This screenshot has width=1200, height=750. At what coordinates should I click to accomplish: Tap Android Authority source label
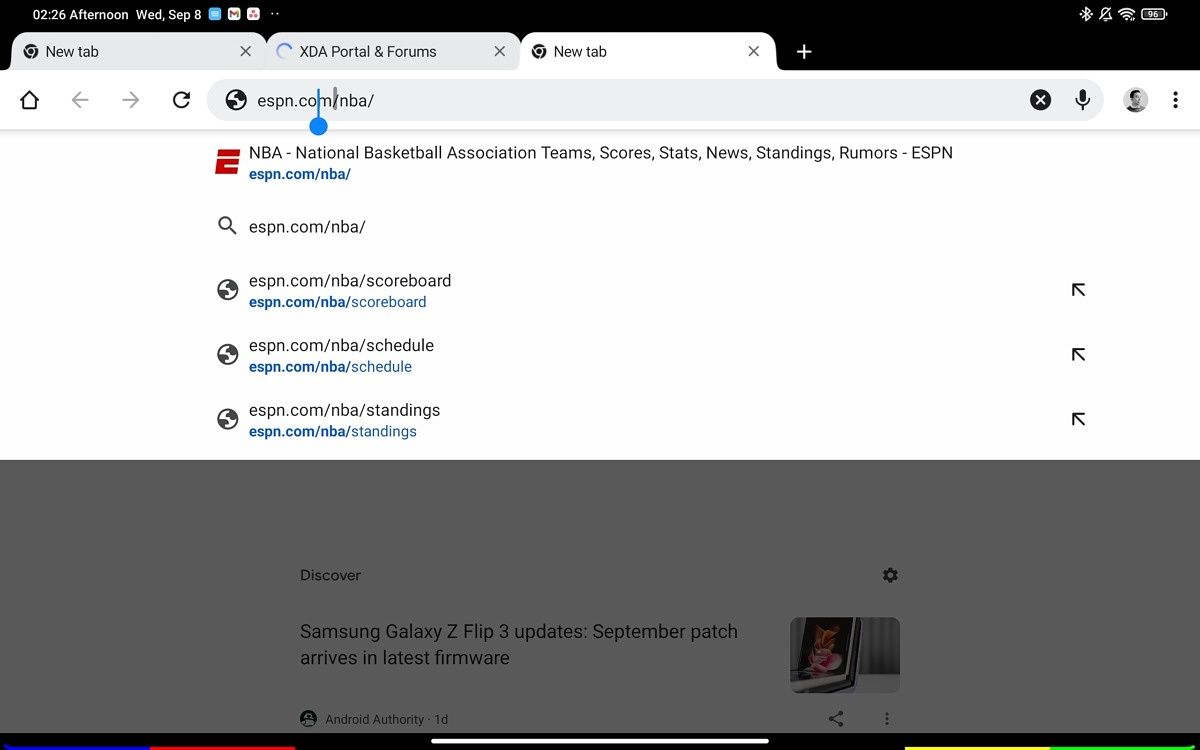(374, 719)
